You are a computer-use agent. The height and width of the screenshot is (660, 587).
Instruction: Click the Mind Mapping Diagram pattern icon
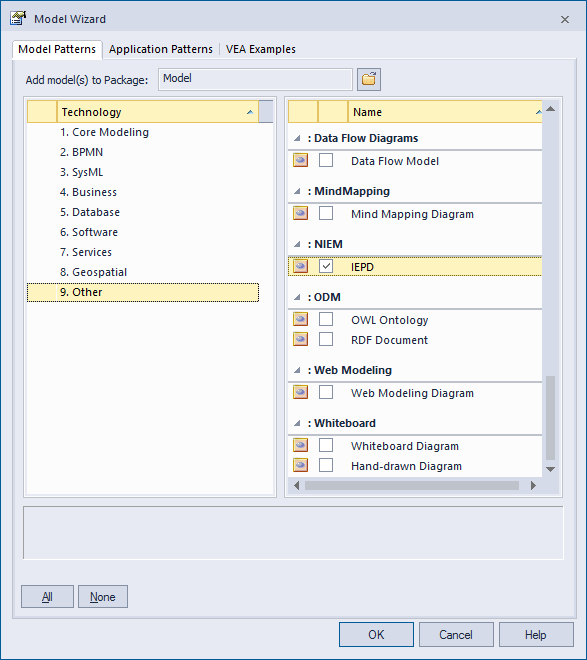point(300,213)
